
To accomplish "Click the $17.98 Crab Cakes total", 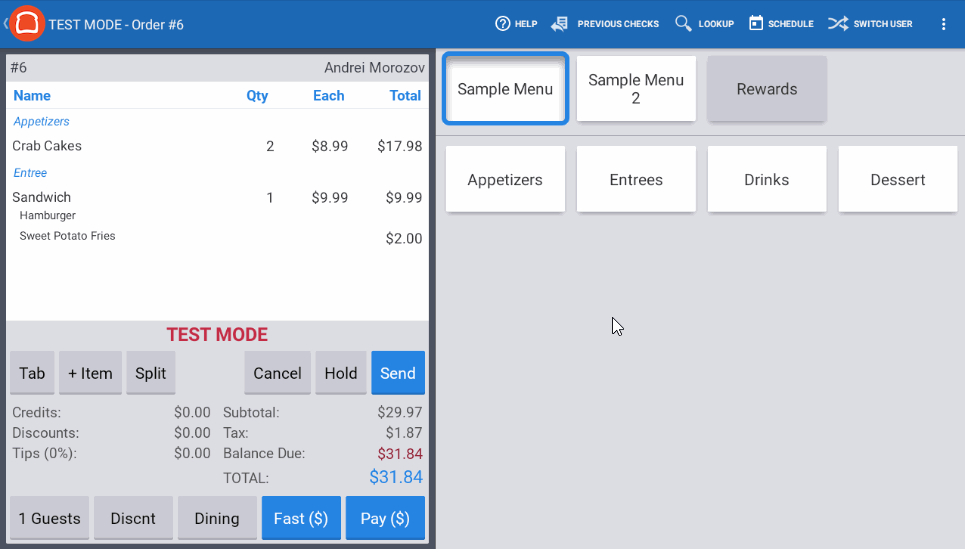I will coord(399,146).
